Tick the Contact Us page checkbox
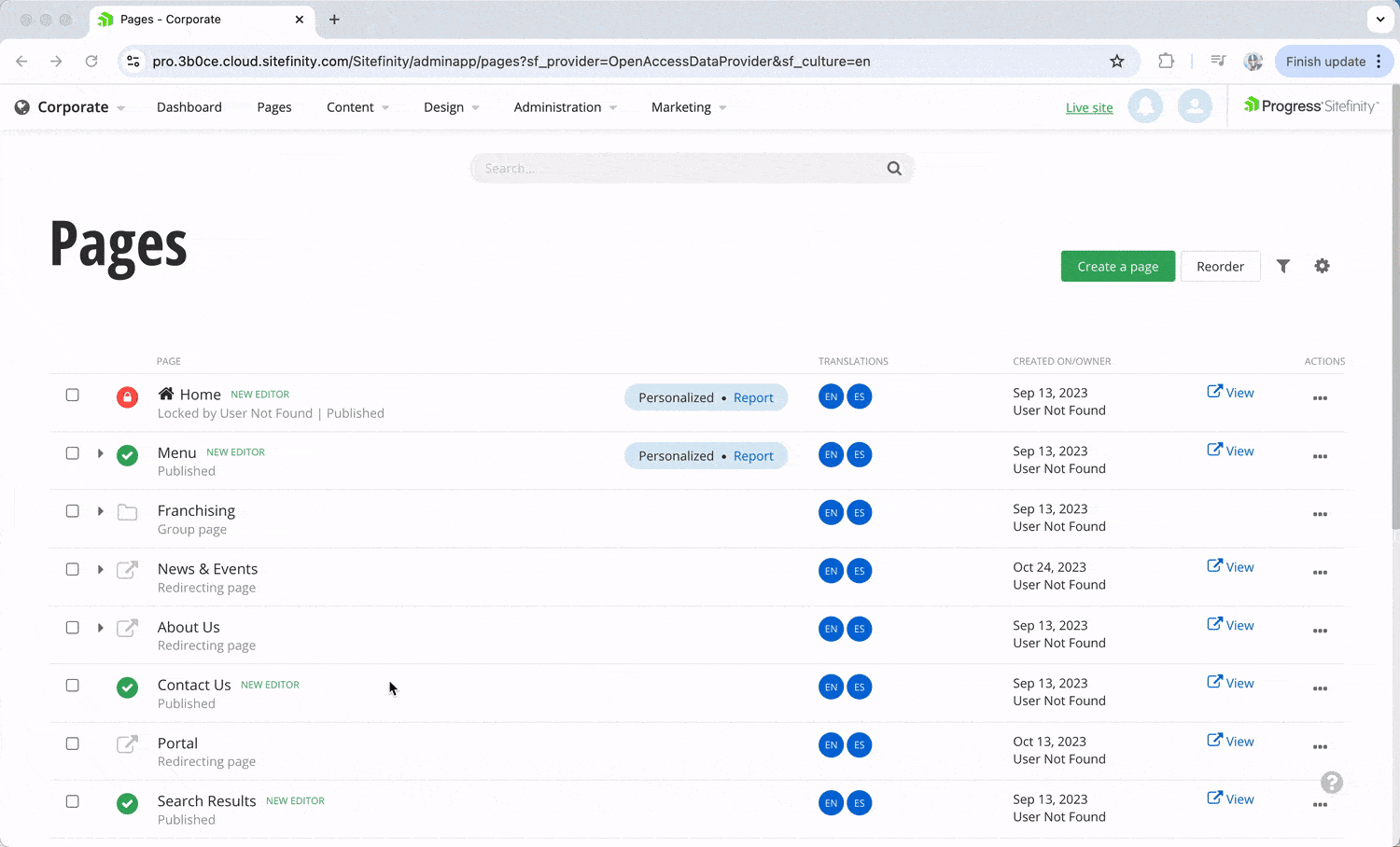Screen dimensions: 1400x847 tap(72, 686)
